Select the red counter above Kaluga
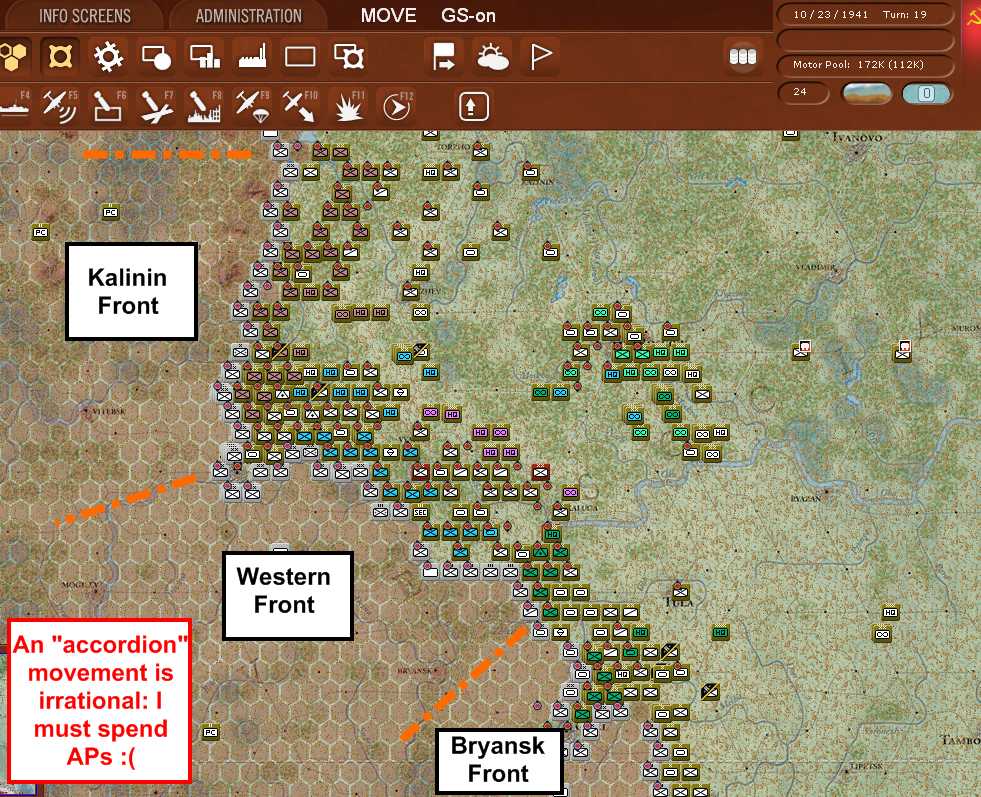 pos(541,471)
